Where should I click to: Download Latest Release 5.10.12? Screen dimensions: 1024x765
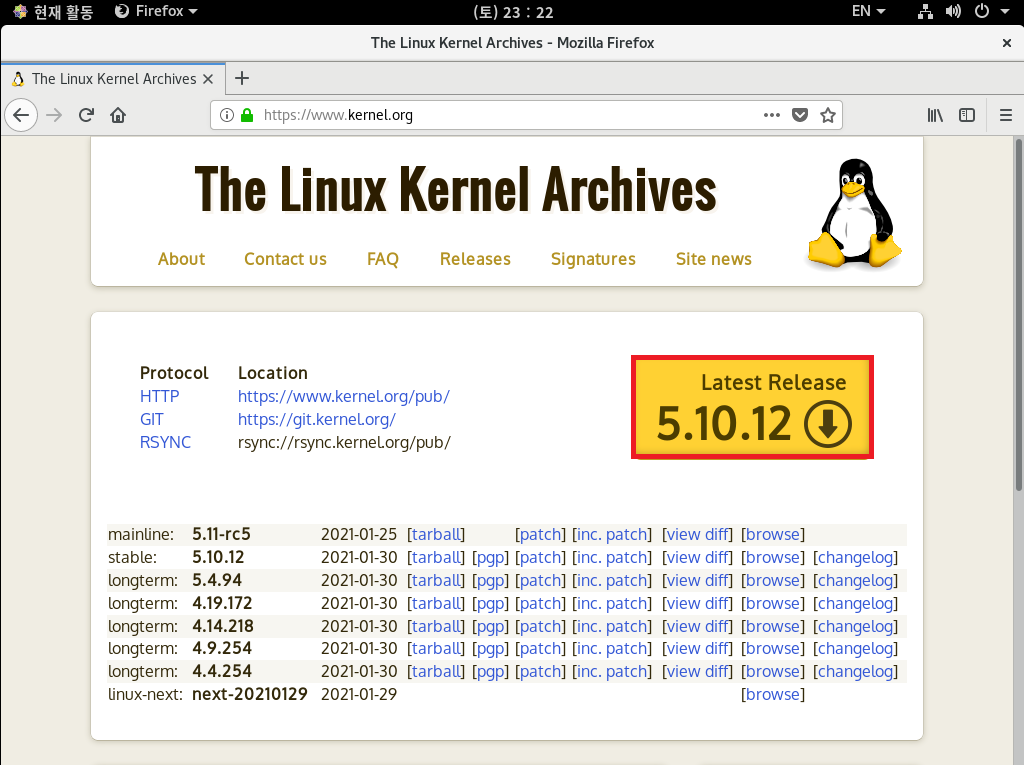(x=752, y=408)
